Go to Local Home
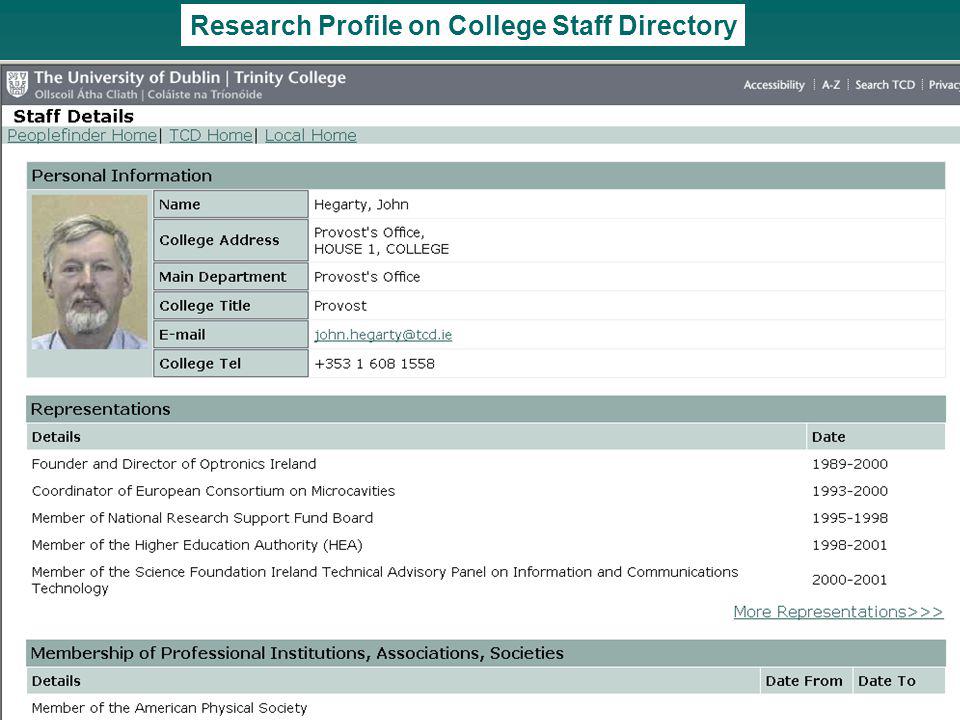 310,135
